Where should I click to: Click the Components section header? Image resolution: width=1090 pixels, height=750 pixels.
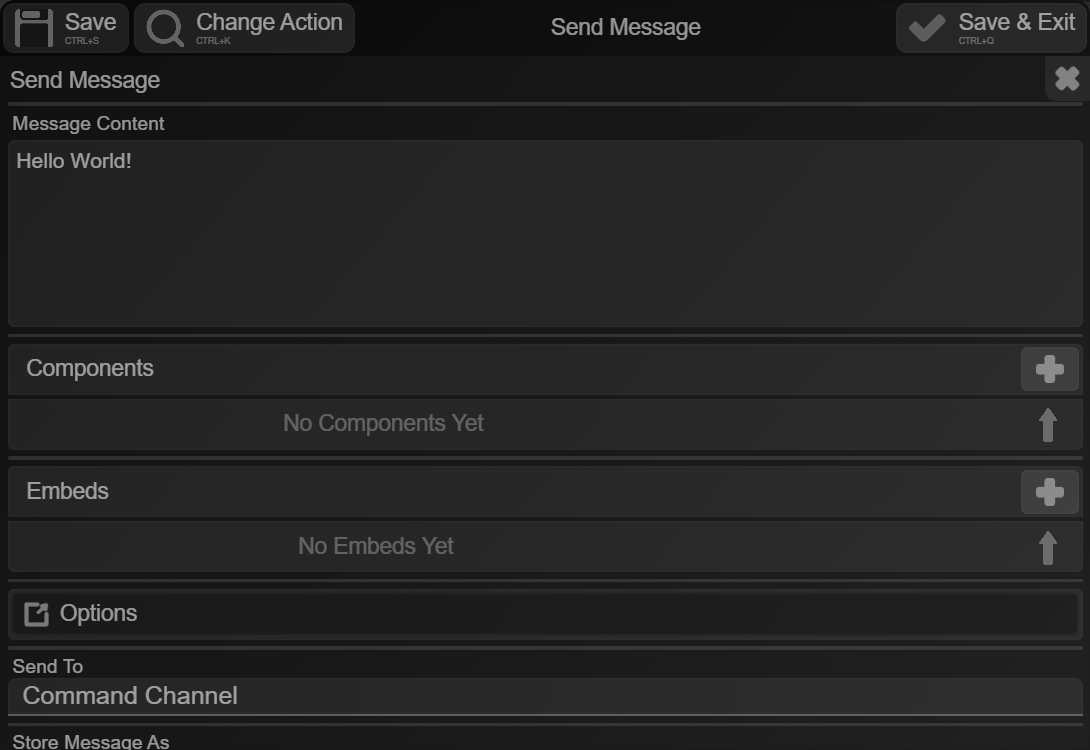coord(90,369)
